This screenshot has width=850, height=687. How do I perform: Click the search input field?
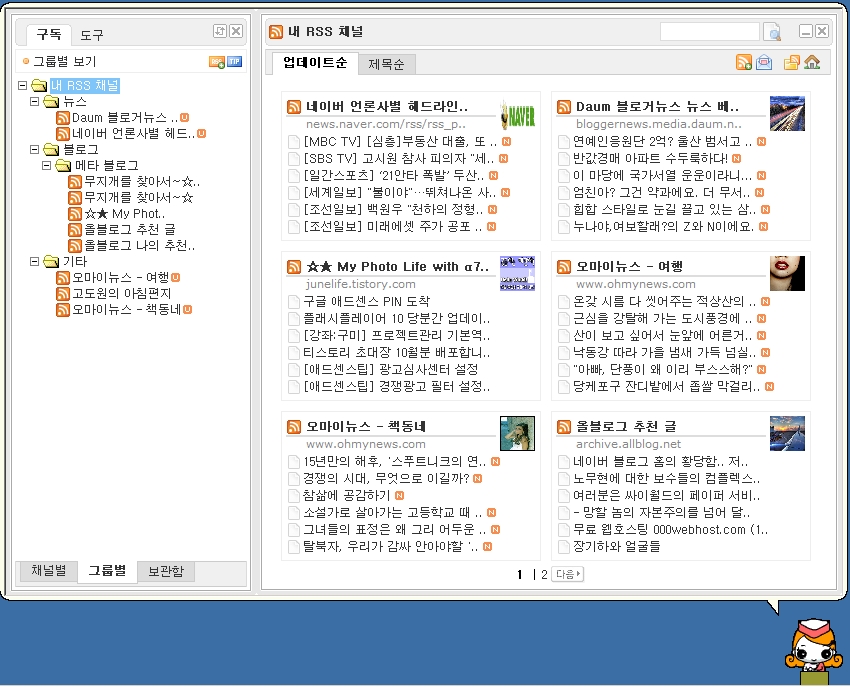click(x=710, y=32)
